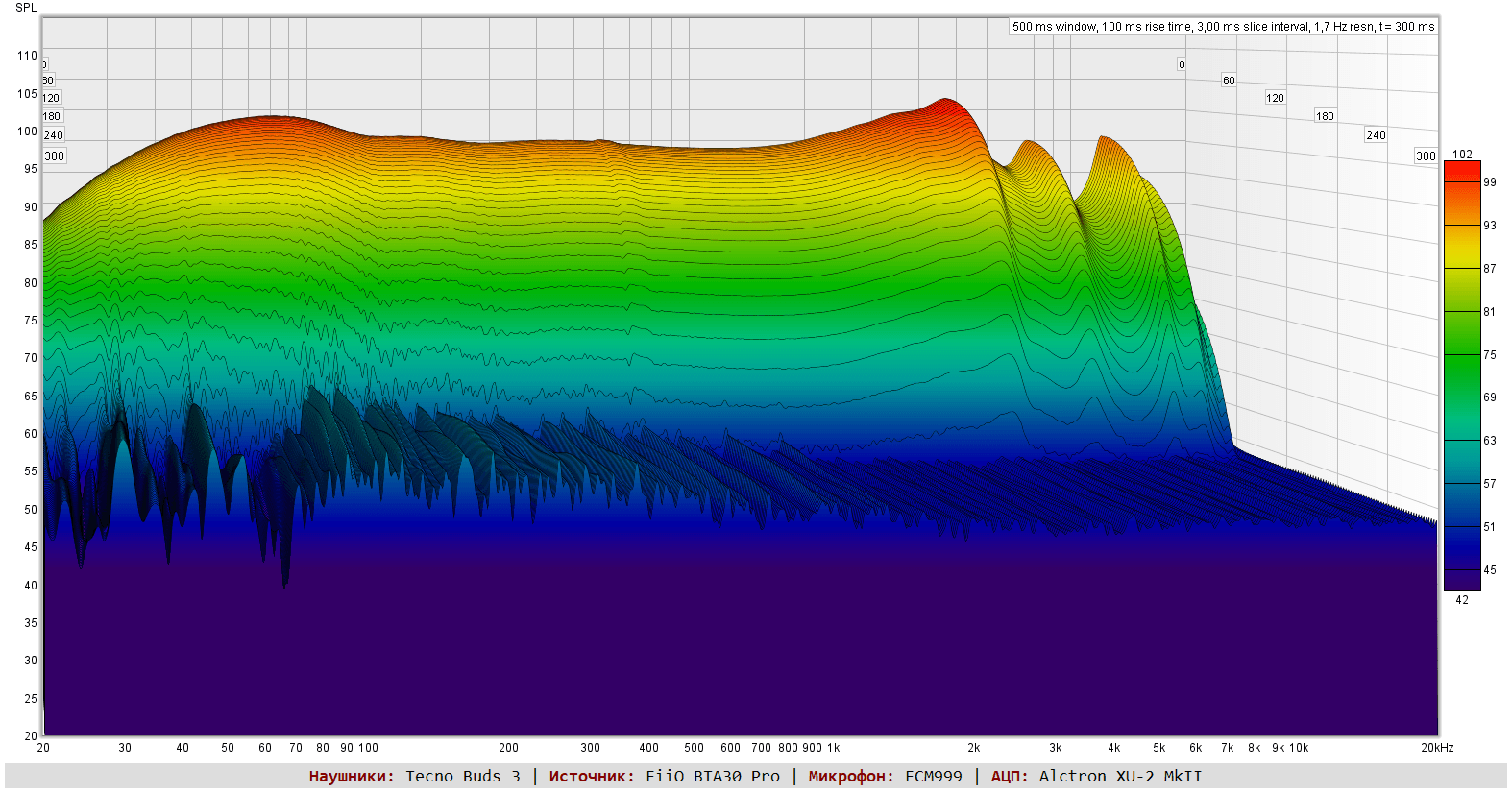The image size is (1512, 793).
Task: Click the 200 mark on the frequency axis
Action: coord(508,748)
